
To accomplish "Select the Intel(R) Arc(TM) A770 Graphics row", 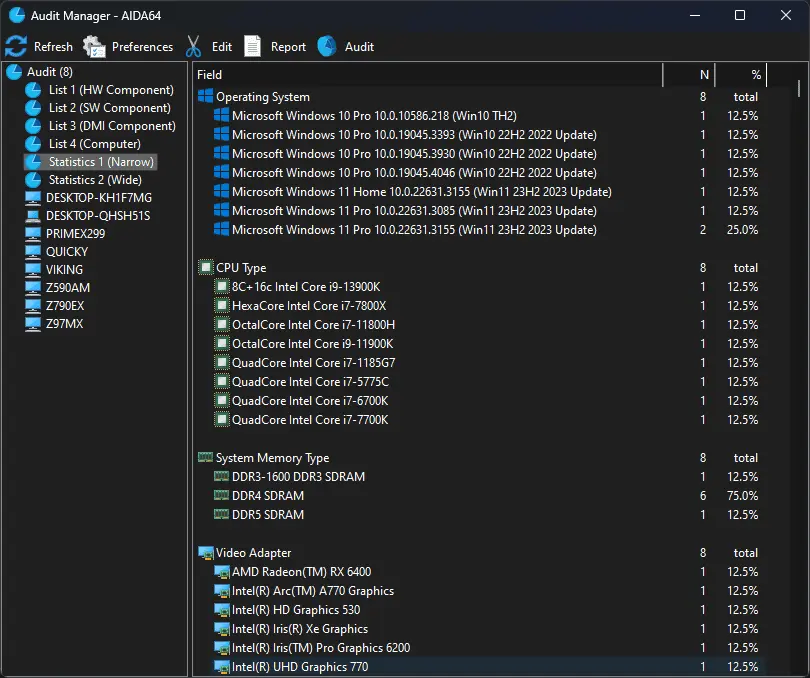I will coord(478,591).
